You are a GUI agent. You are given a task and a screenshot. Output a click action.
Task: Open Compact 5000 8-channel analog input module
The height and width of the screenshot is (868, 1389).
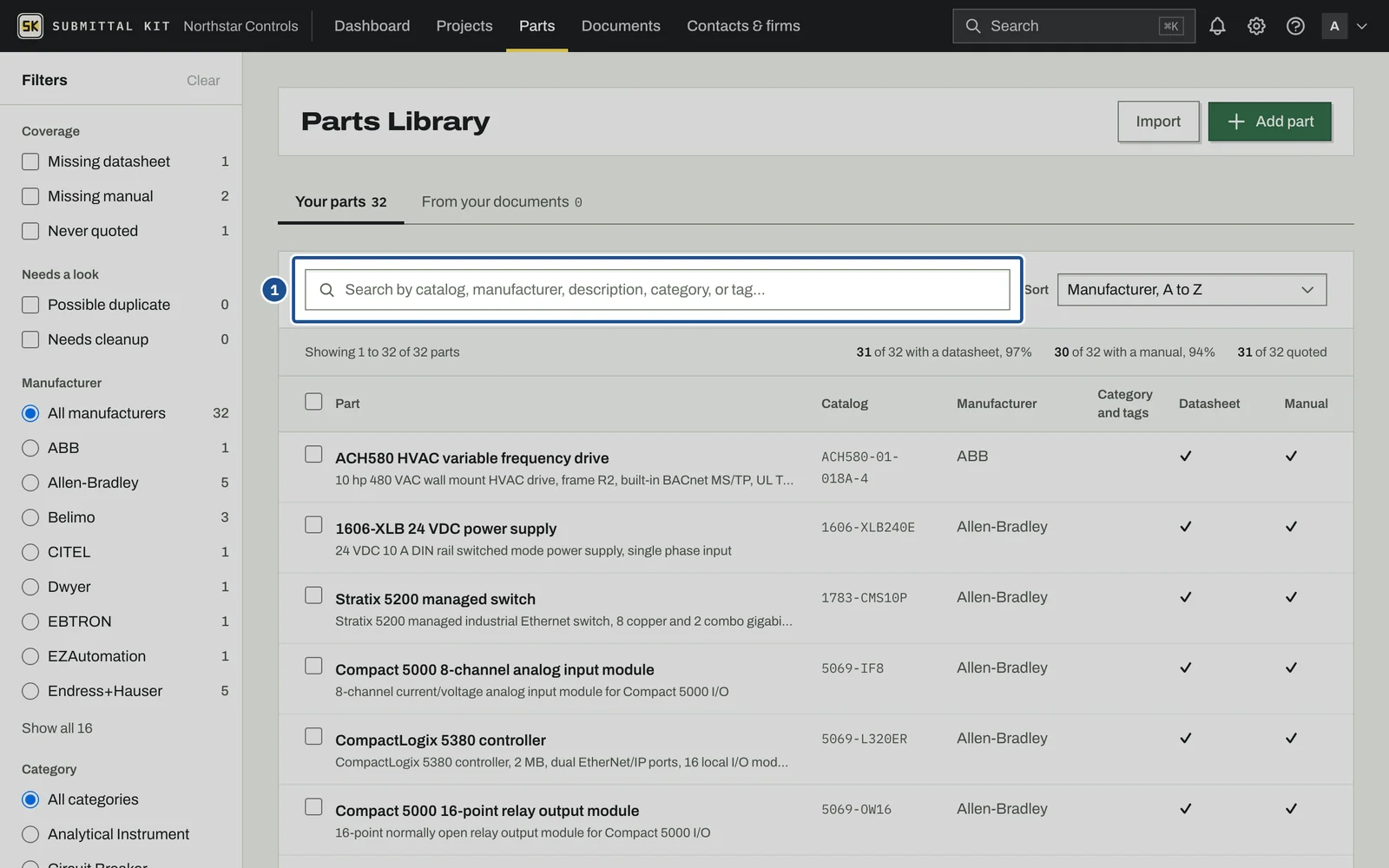click(x=495, y=669)
